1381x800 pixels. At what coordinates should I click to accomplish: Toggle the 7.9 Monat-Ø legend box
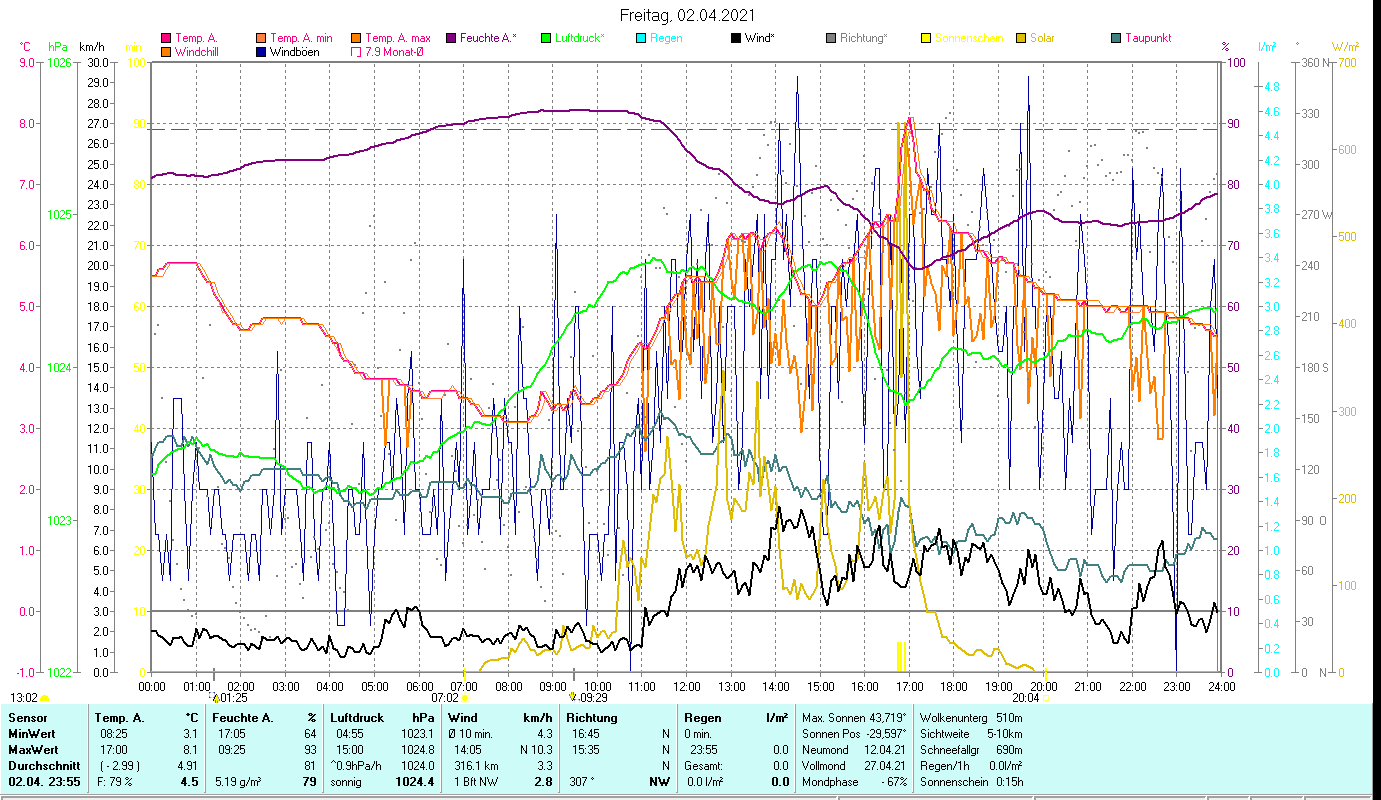coord(354,52)
